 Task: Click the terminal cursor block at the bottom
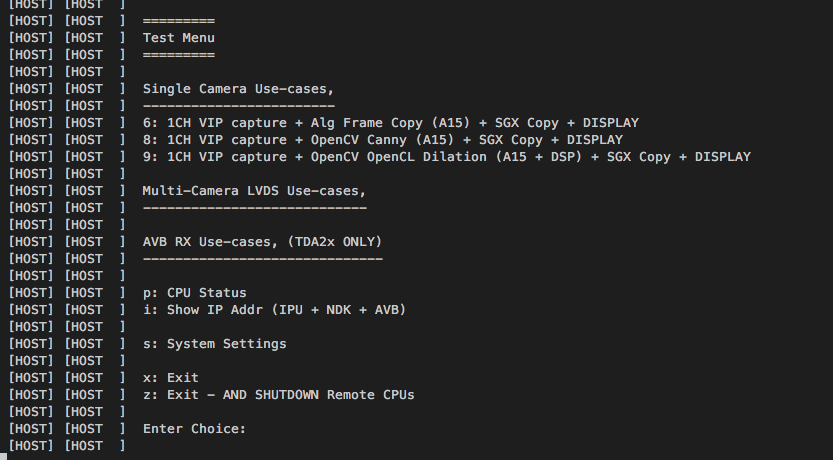coord(4,456)
